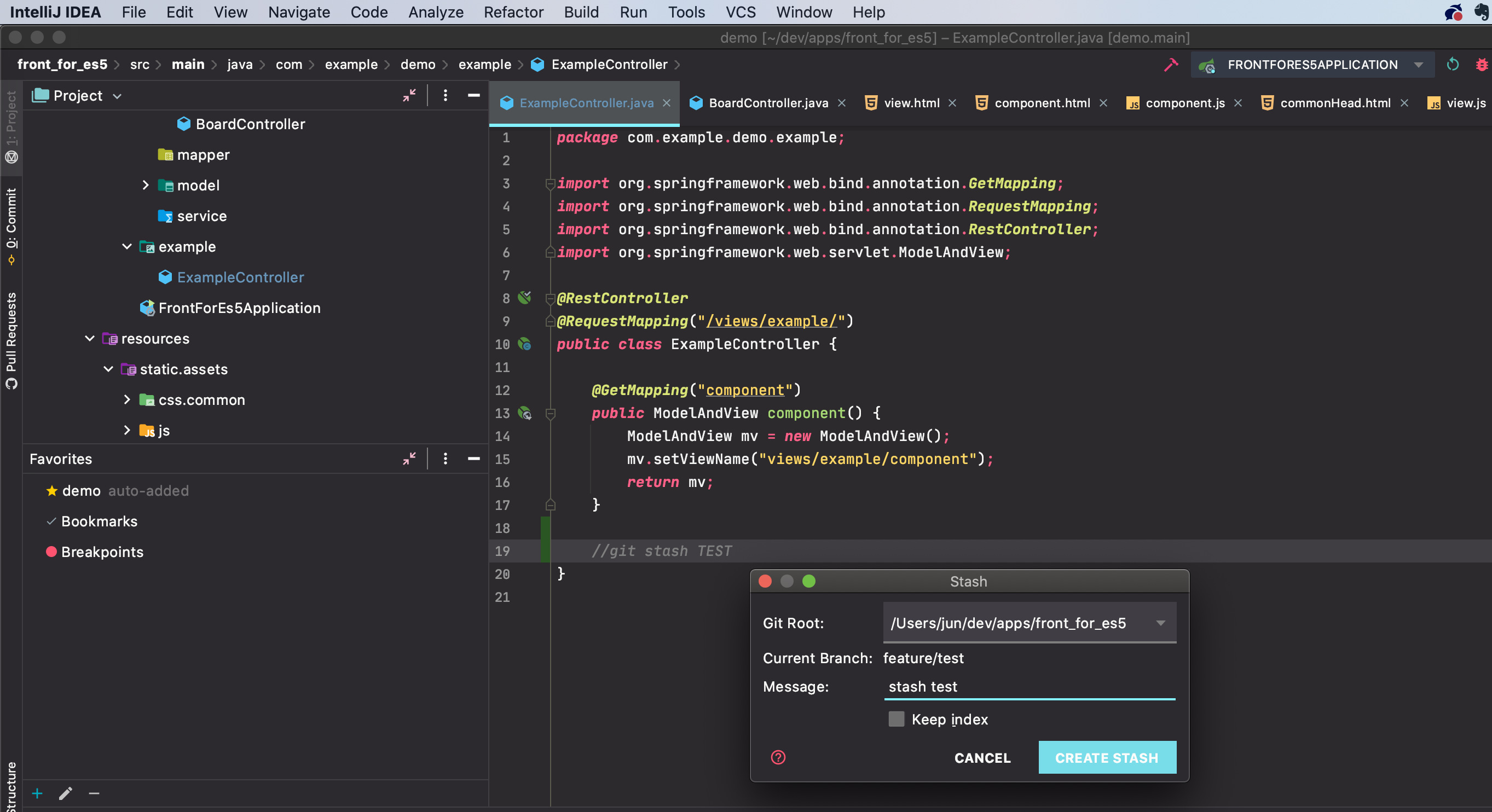Click the Message input field with stash test

1029,686
